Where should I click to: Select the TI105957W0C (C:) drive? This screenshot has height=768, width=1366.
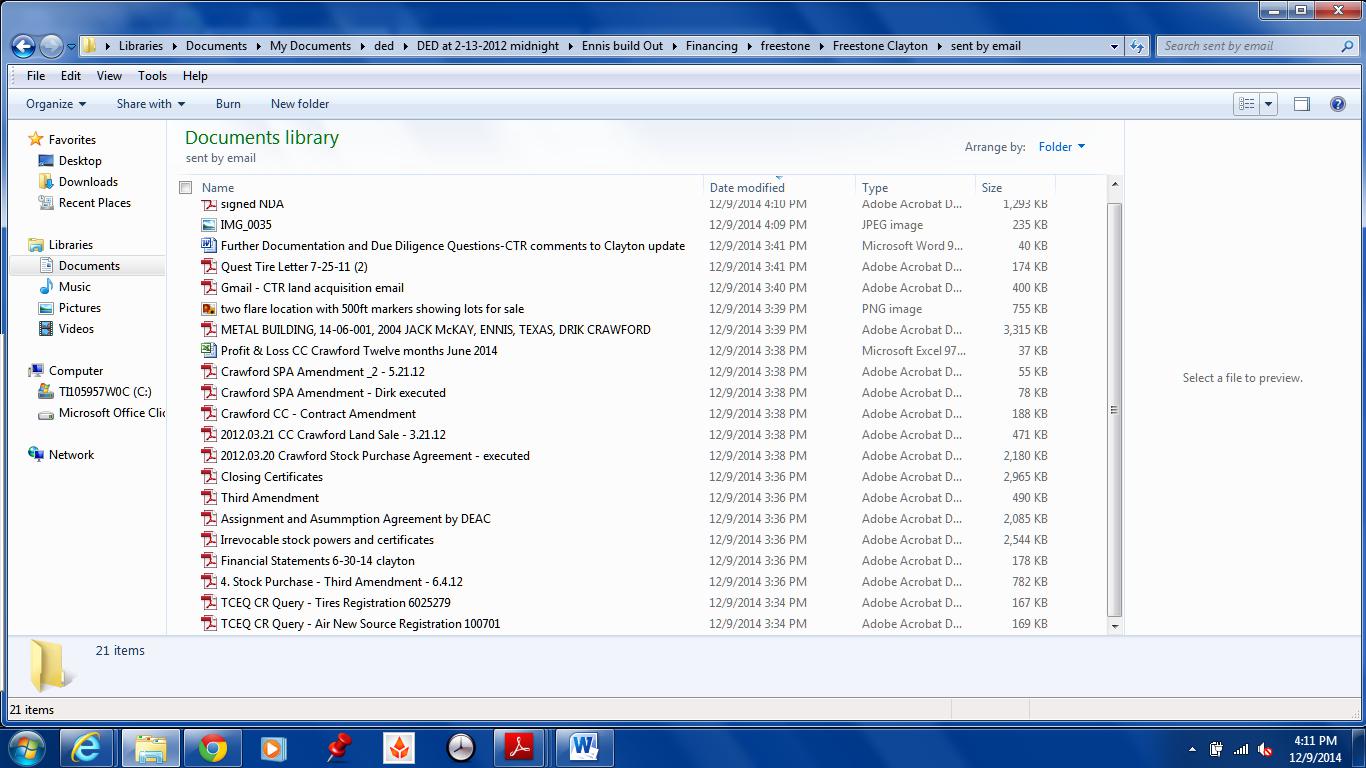105,392
